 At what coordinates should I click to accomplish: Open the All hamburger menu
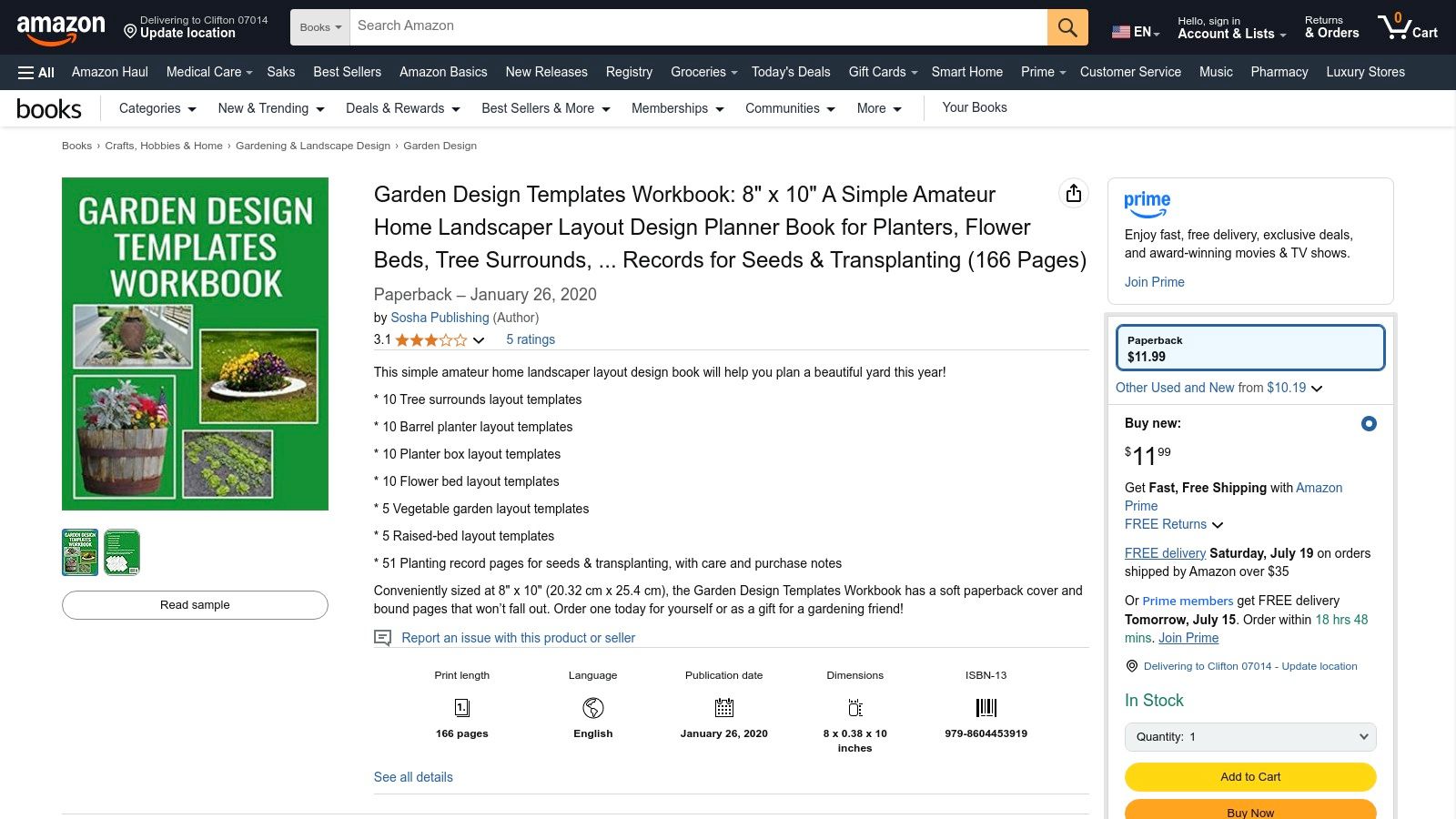(x=36, y=73)
